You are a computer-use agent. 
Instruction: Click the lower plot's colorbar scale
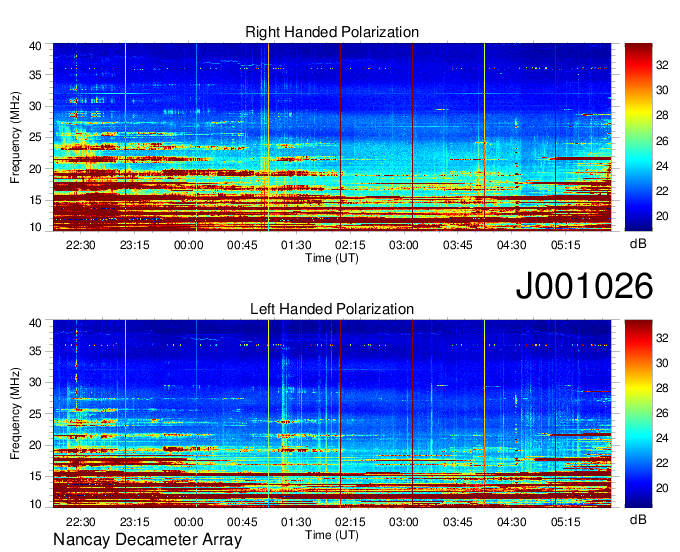(x=638, y=414)
